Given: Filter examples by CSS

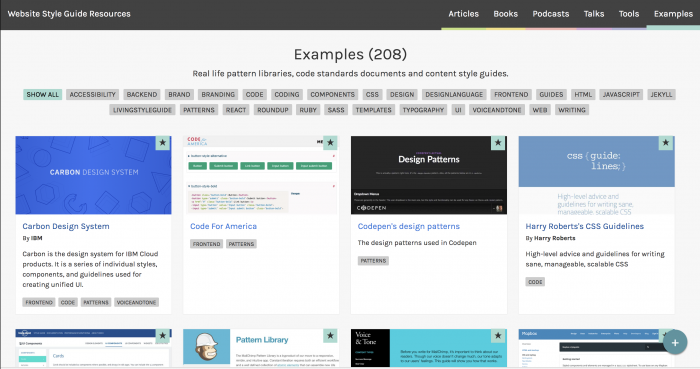Looking at the screenshot, I should [372, 95].
